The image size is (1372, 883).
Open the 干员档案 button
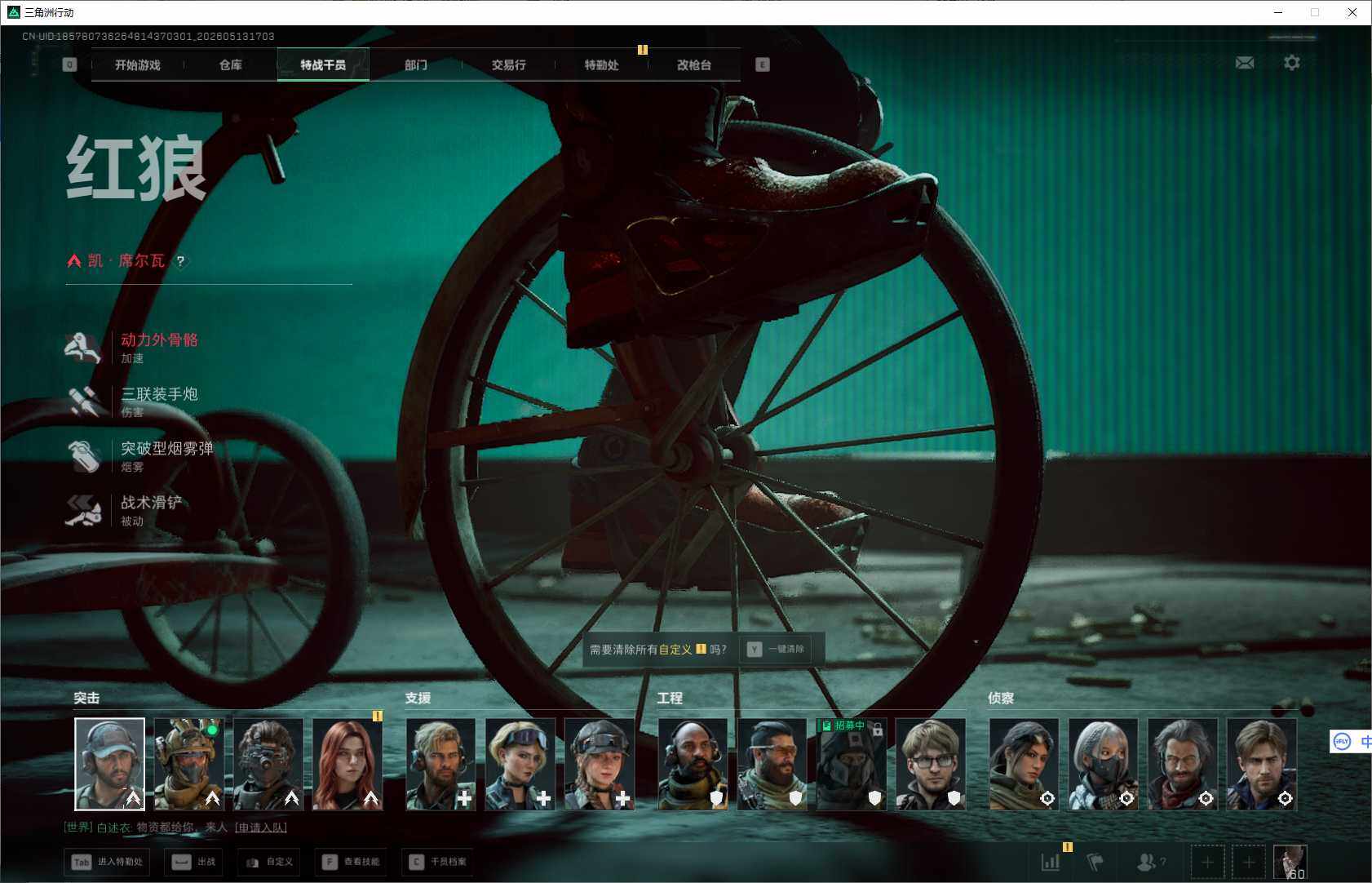tap(437, 862)
